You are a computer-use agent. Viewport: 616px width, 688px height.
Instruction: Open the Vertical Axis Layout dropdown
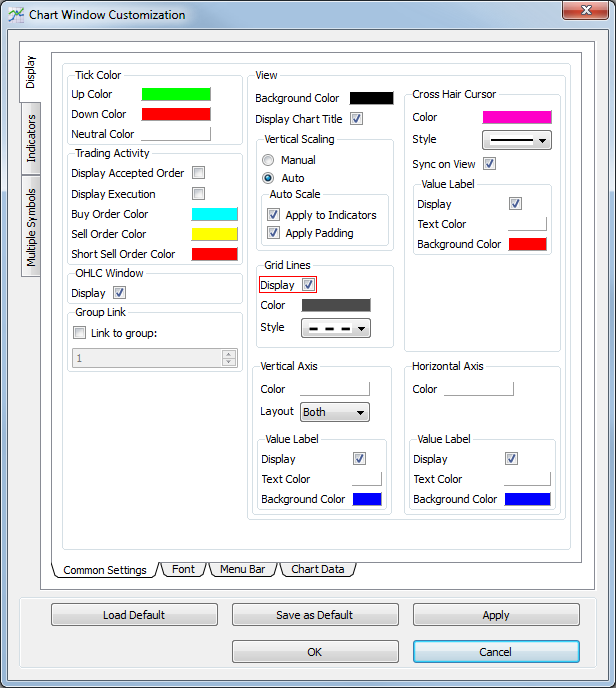335,412
